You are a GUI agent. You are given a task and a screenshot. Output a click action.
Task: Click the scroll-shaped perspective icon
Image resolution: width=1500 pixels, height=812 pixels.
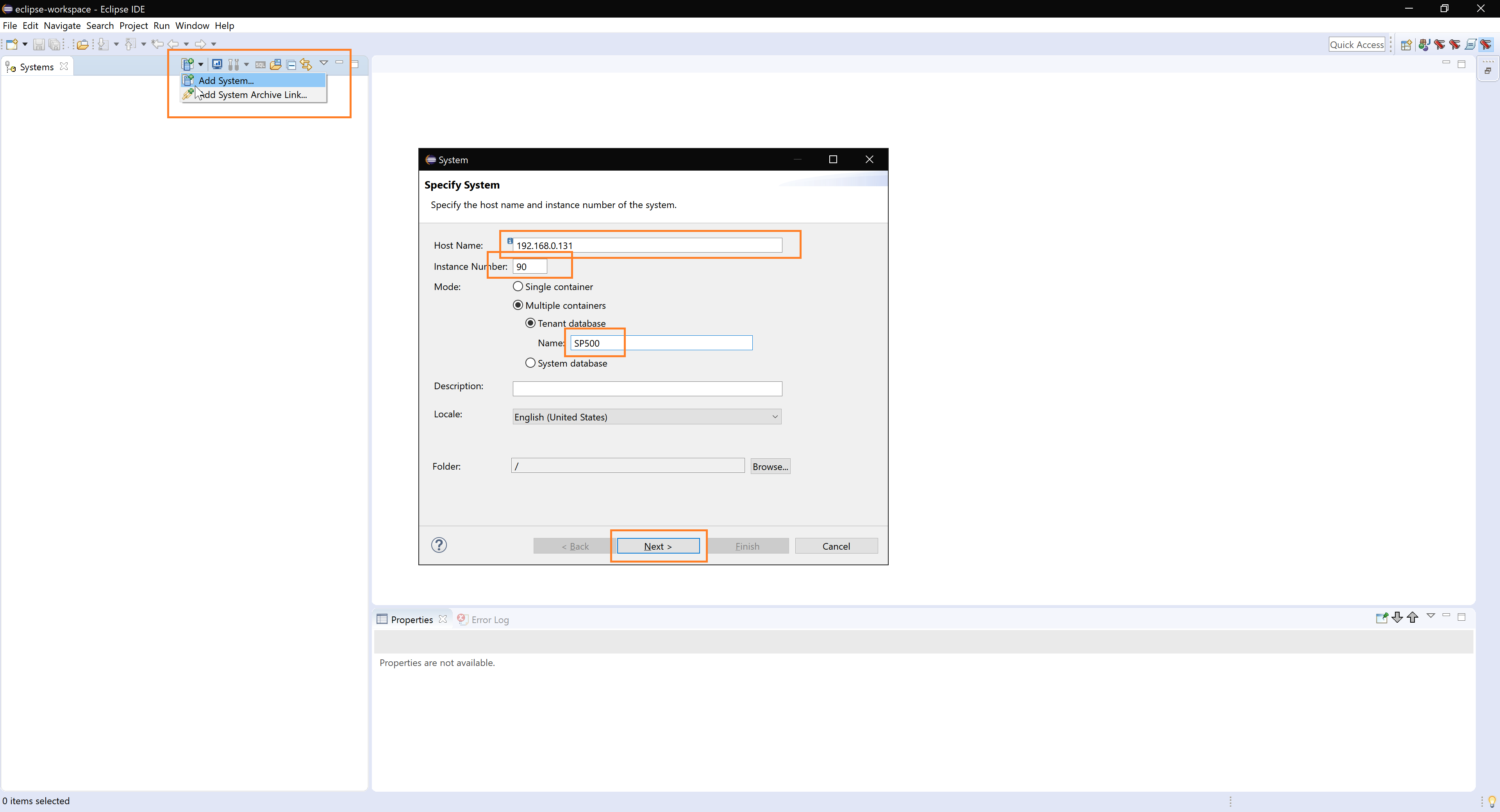click(1470, 45)
